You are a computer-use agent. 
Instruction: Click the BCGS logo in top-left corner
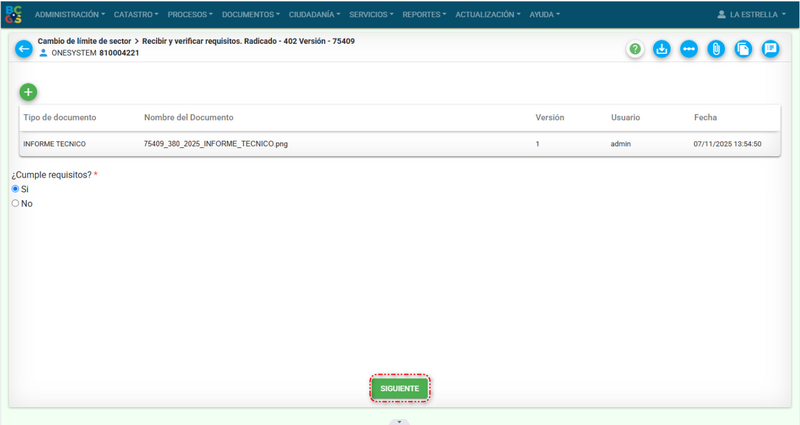[14, 15]
